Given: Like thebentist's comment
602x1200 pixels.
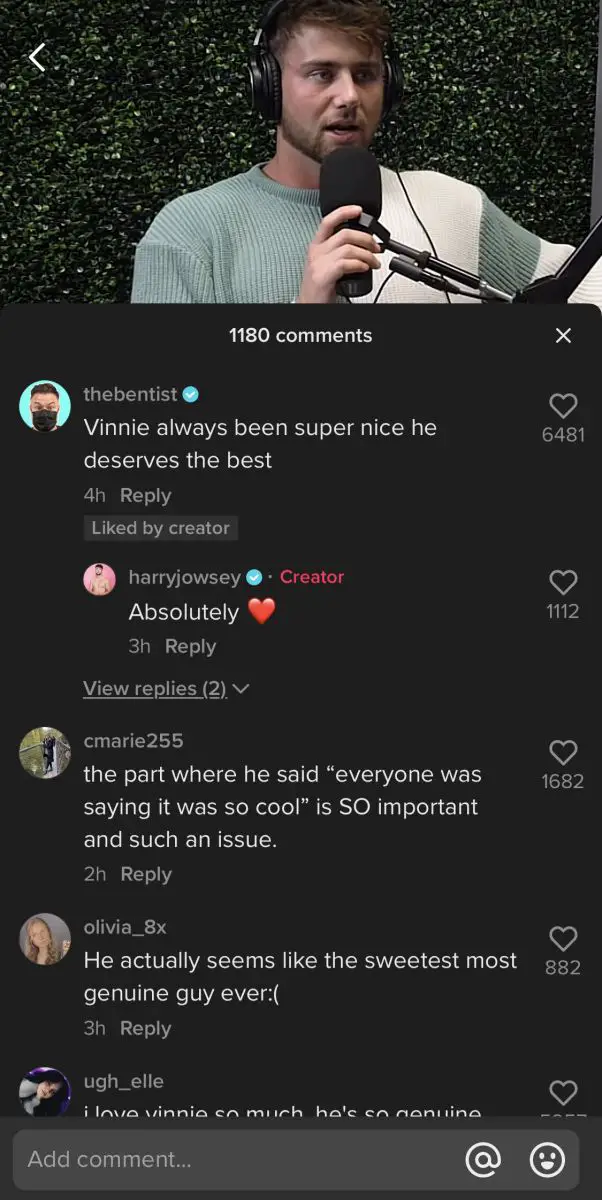Looking at the screenshot, I should (563, 405).
